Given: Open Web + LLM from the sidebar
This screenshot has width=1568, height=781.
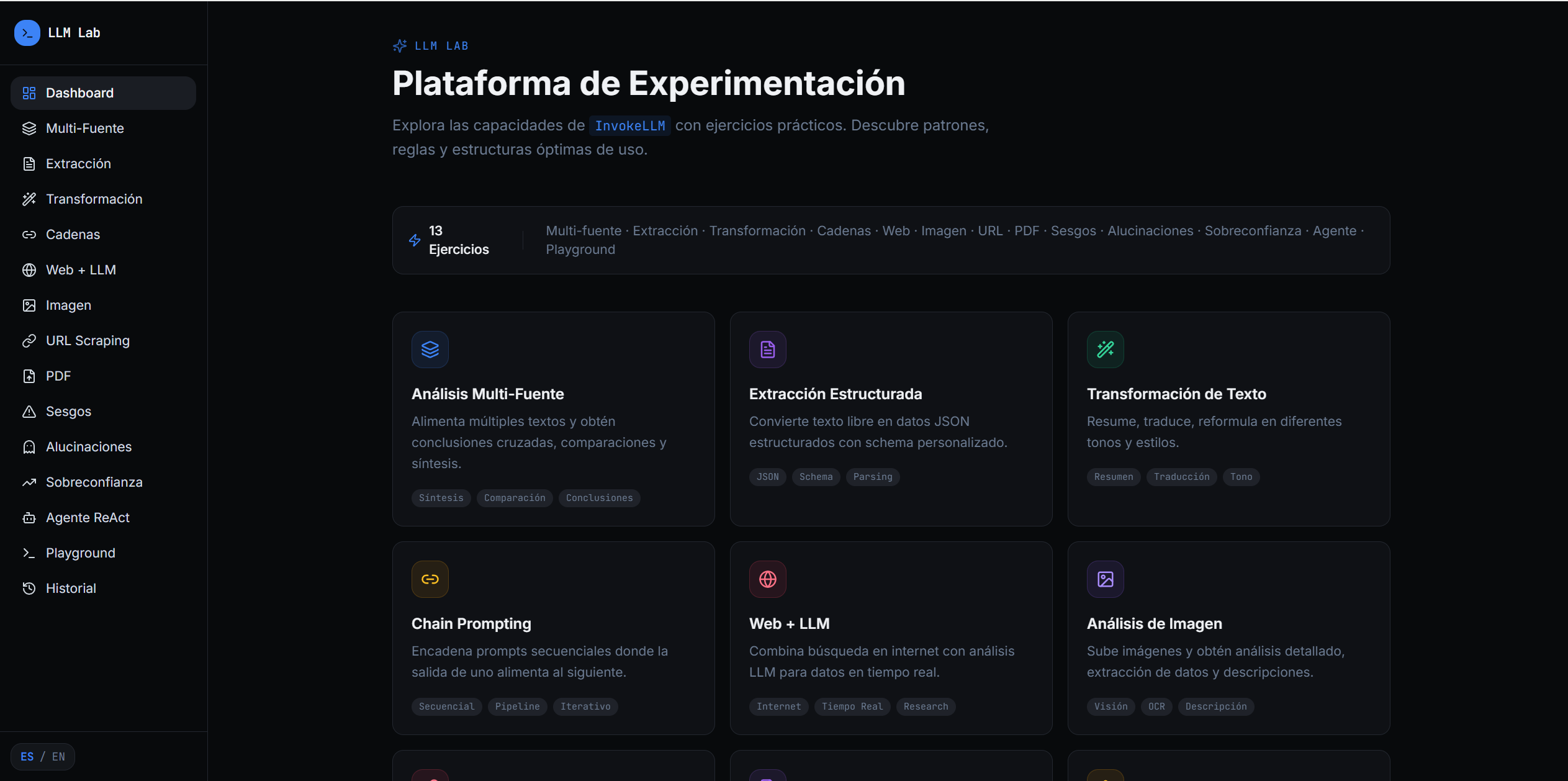Looking at the screenshot, I should tap(103, 270).
